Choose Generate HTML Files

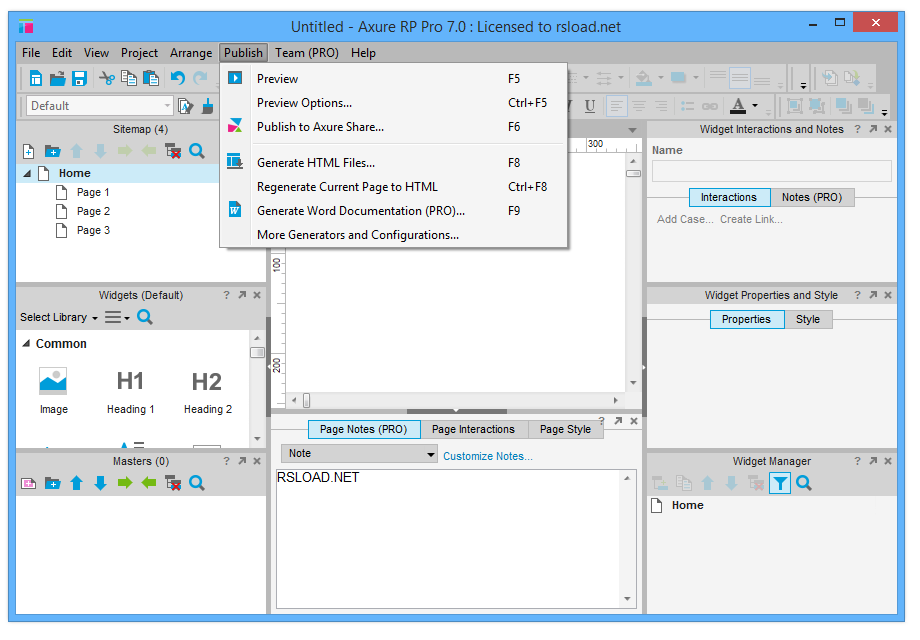[394, 163]
